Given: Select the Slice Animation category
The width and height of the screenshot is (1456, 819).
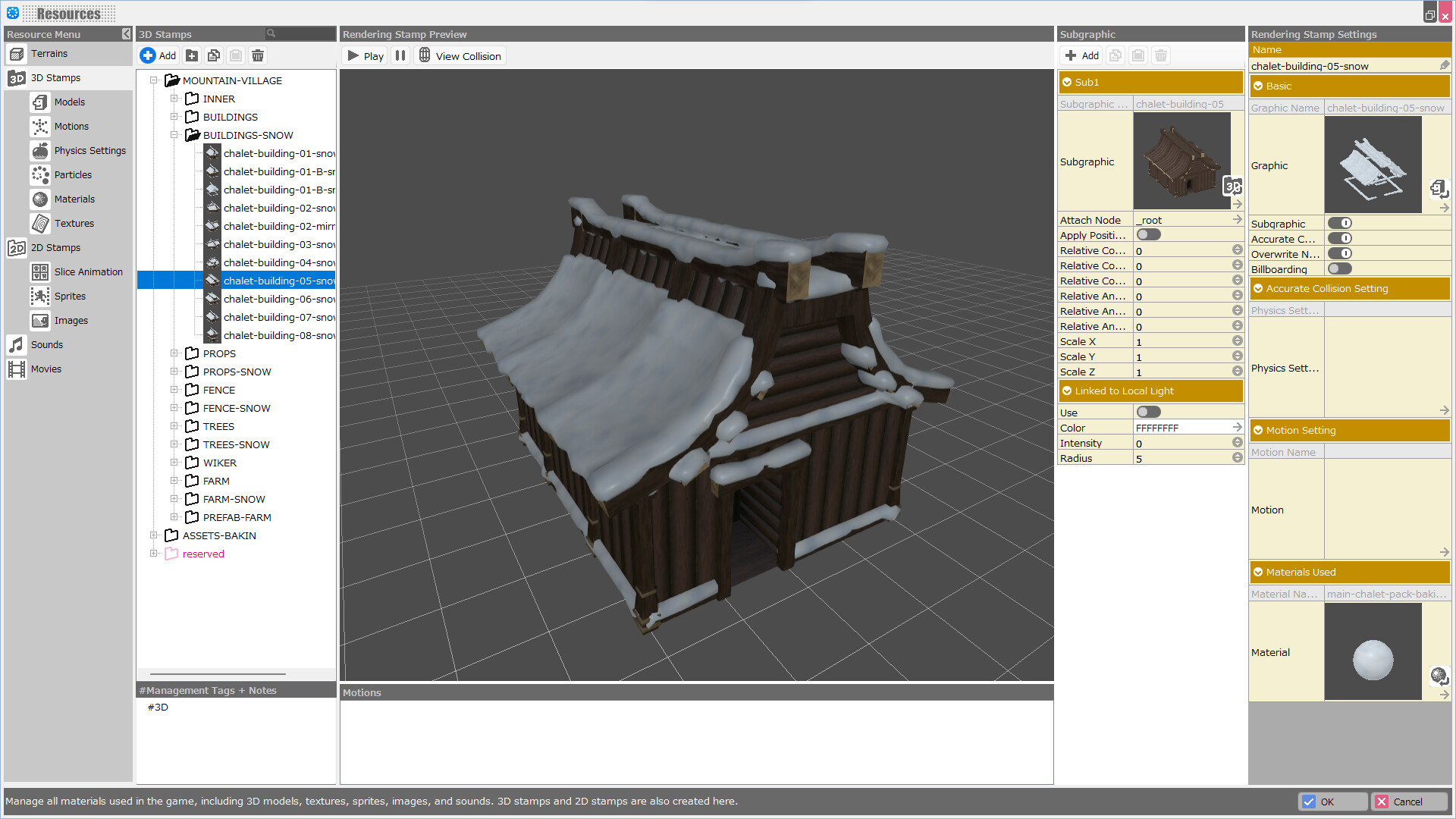Looking at the screenshot, I should point(89,271).
